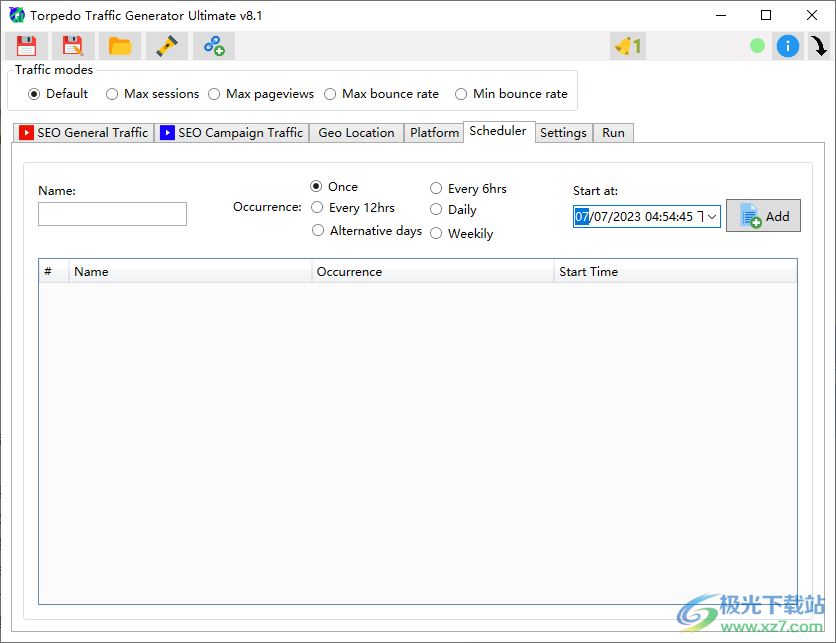Select the Max bounce rate mode

(331, 94)
